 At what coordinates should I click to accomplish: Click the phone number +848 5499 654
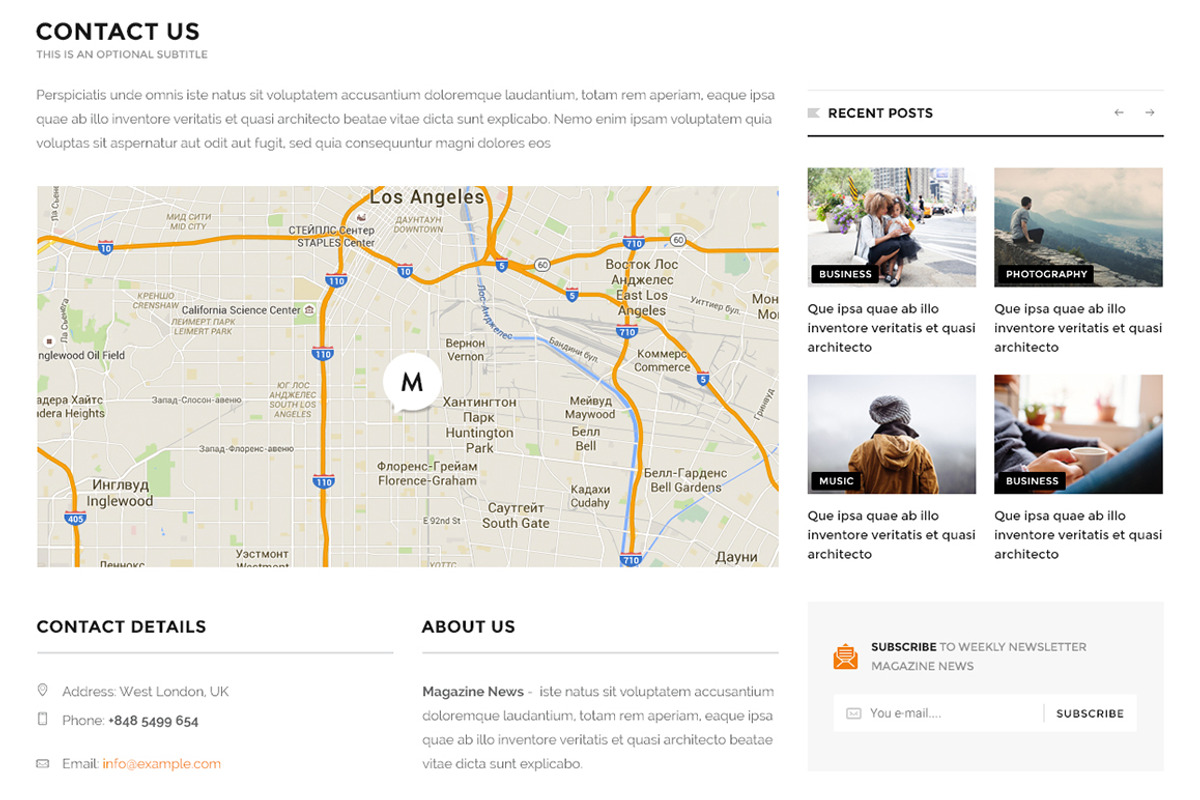(x=153, y=720)
